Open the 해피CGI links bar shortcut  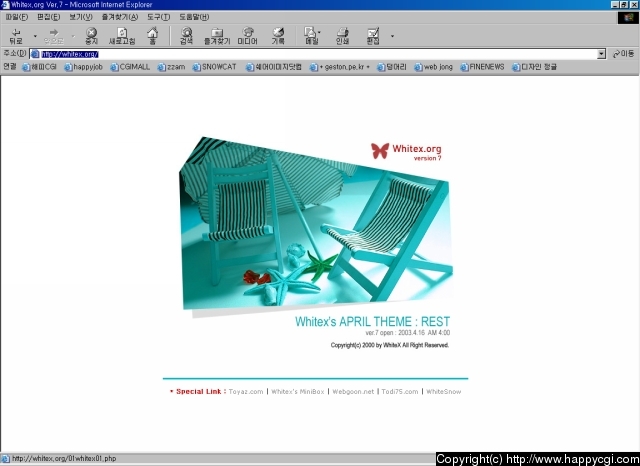[39, 67]
